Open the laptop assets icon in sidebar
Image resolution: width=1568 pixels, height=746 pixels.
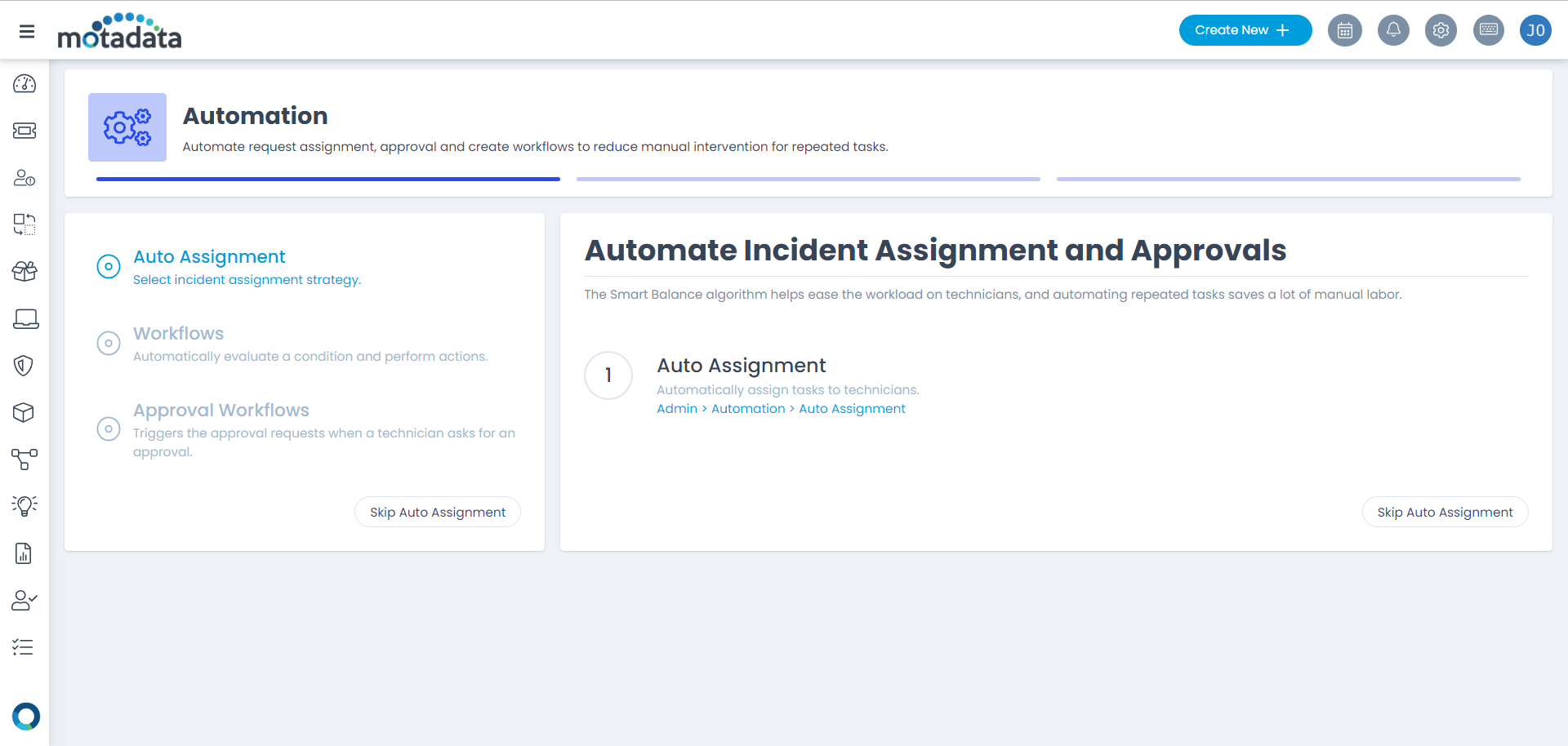(x=25, y=319)
